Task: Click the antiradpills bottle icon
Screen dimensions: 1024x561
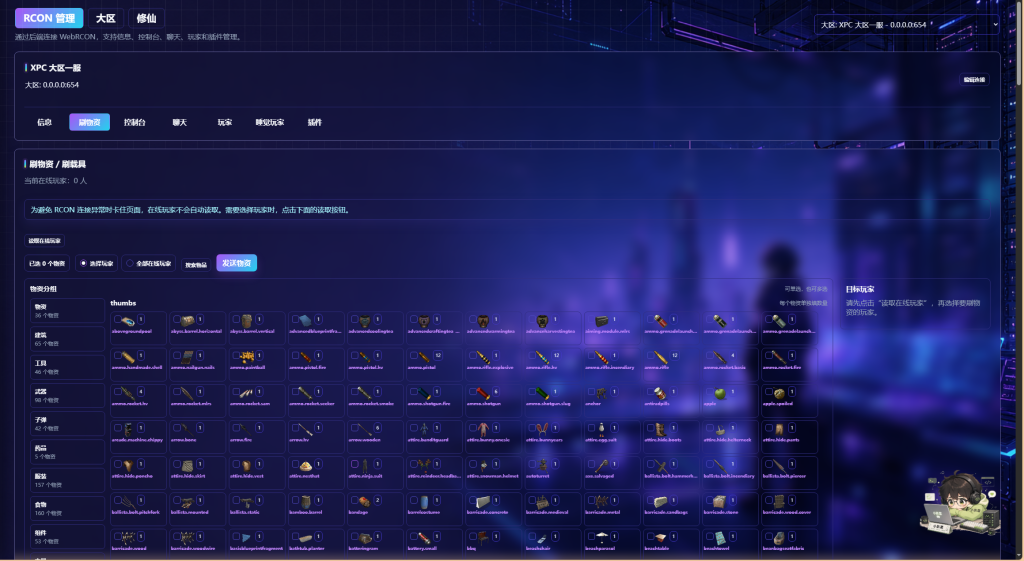Action: point(660,393)
